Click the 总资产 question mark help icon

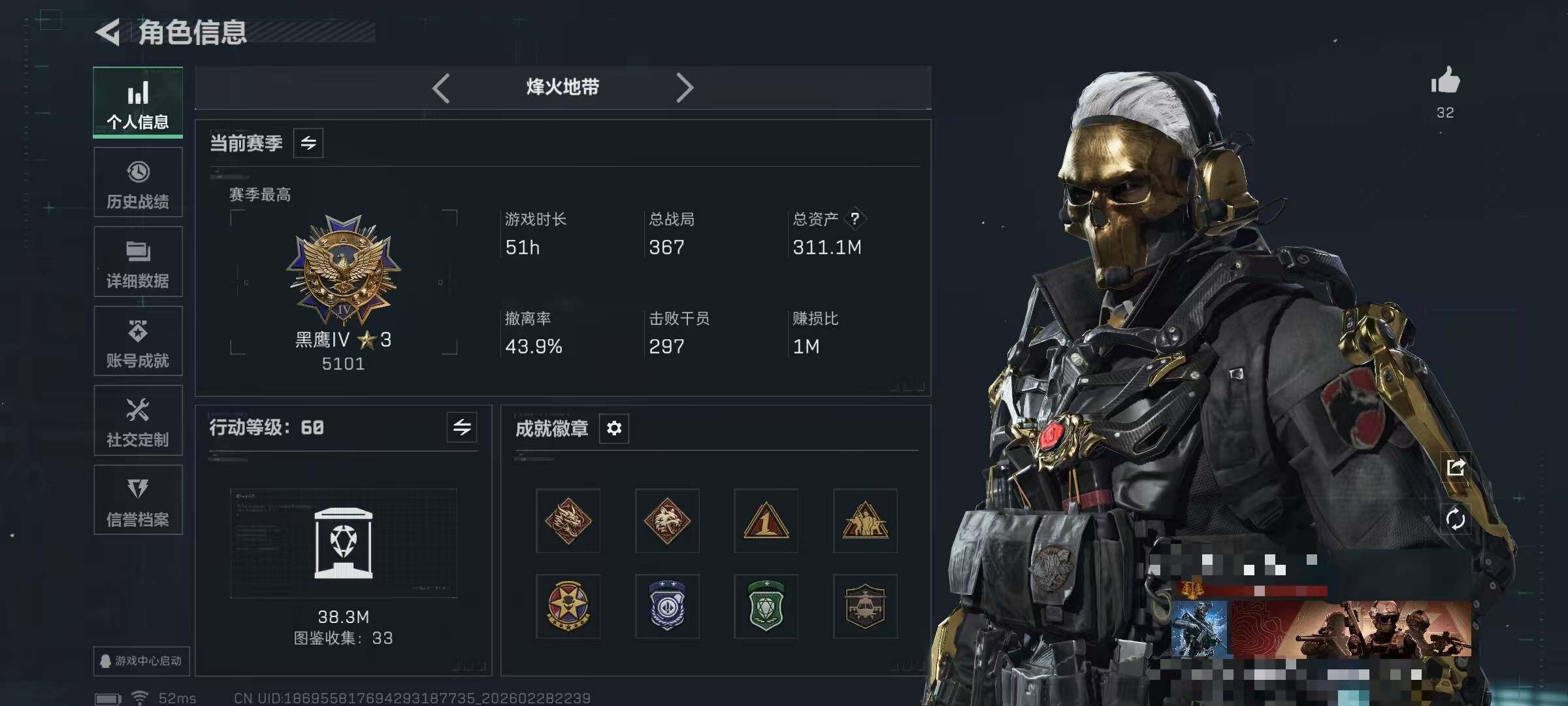[x=855, y=218]
